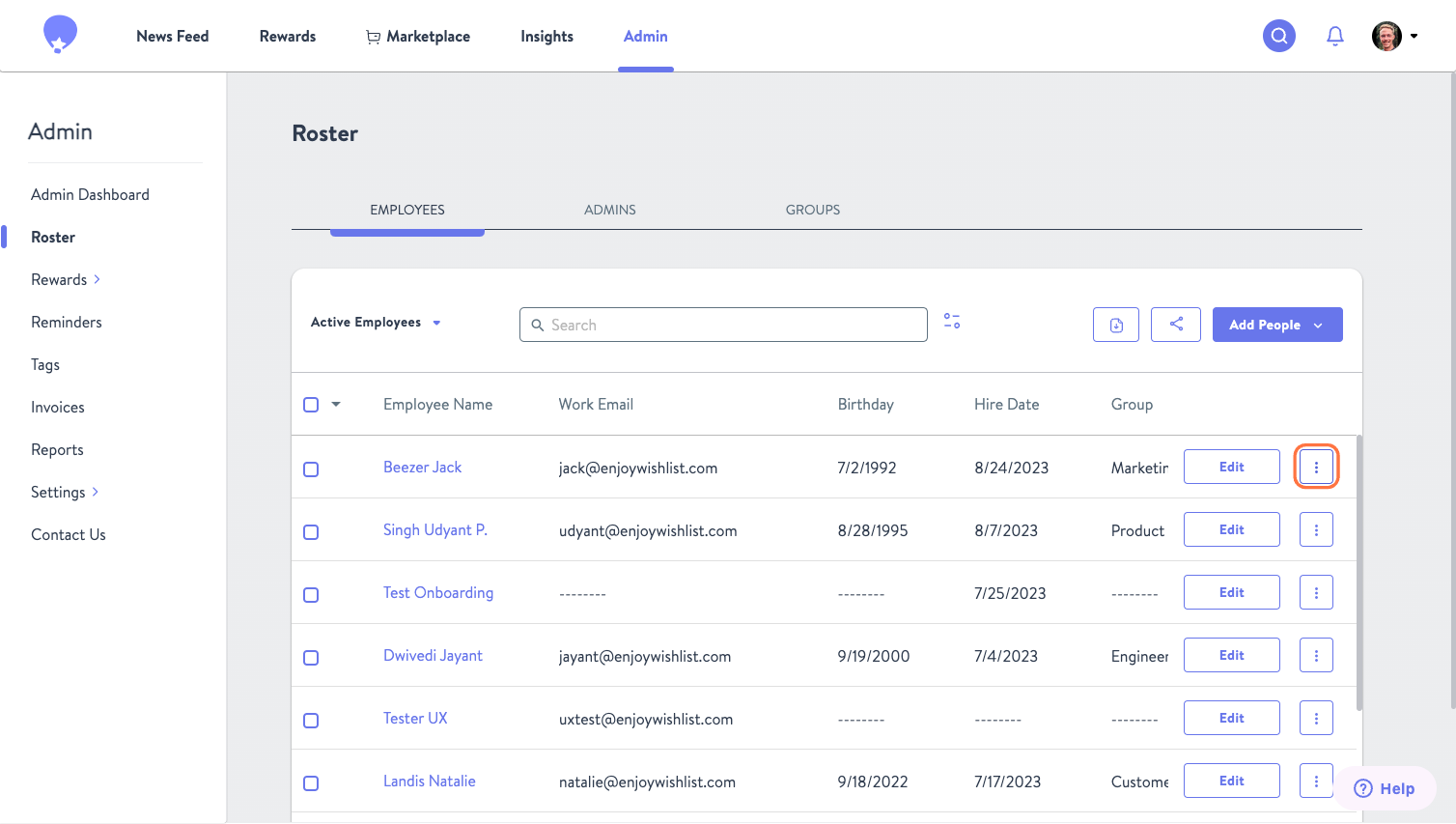Open Invoices in sidebar

coord(58,407)
